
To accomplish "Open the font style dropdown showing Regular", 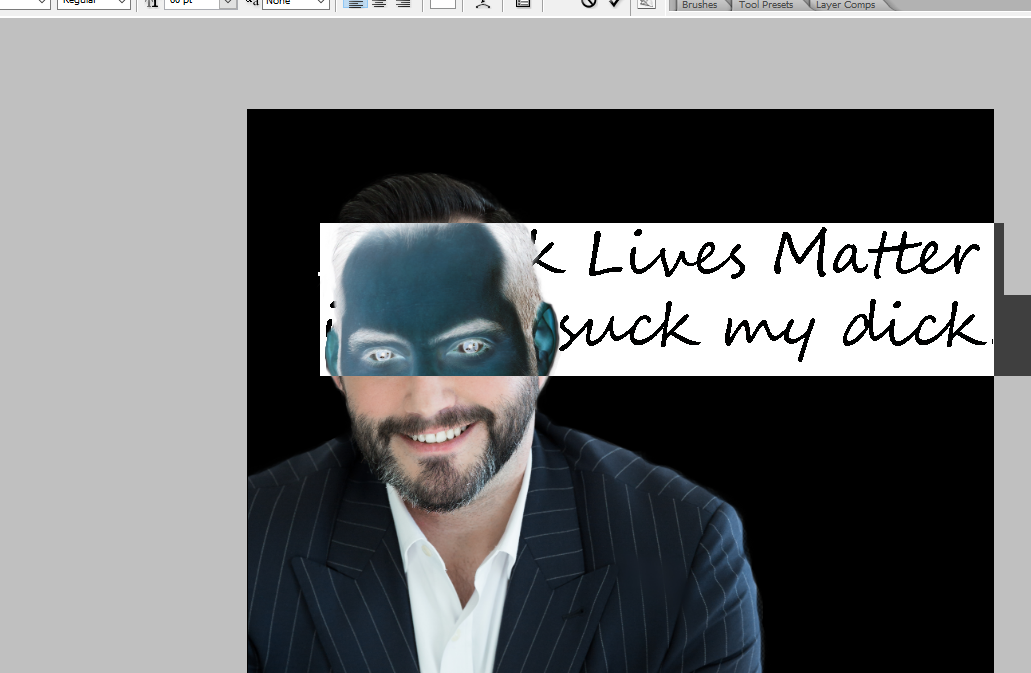I will click(93, 3).
